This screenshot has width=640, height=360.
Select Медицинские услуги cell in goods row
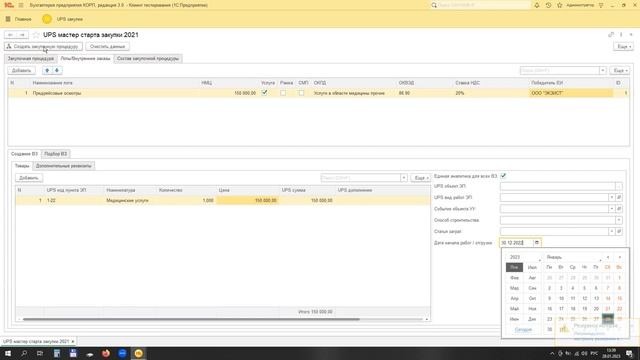pyautogui.click(x=130, y=200)
